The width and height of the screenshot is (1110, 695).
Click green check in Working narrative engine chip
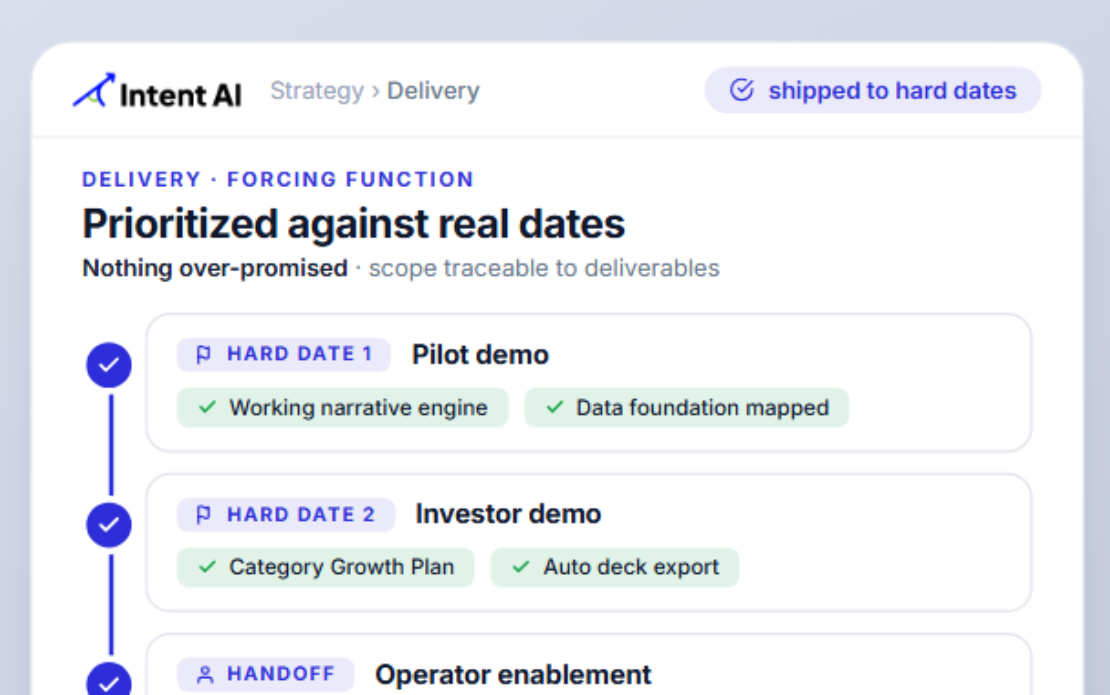207,408
